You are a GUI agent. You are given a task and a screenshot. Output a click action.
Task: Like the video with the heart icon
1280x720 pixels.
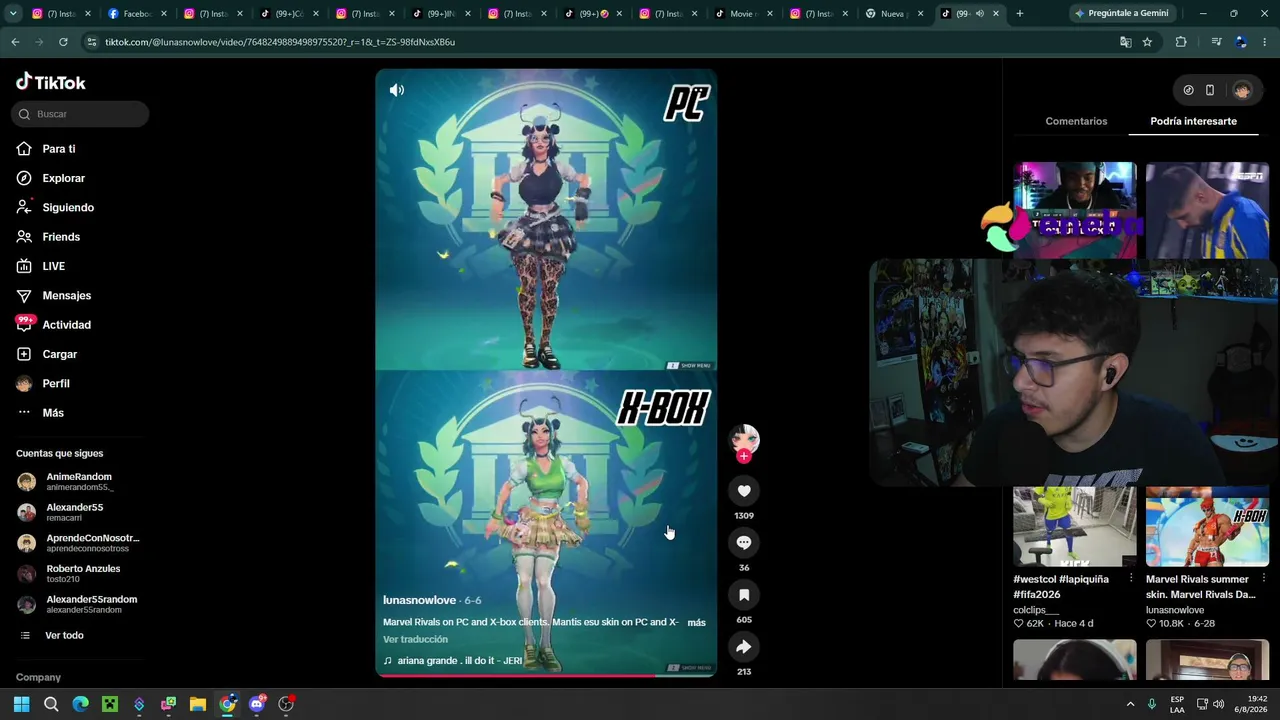pyautogui.click(x=744, y=491)
